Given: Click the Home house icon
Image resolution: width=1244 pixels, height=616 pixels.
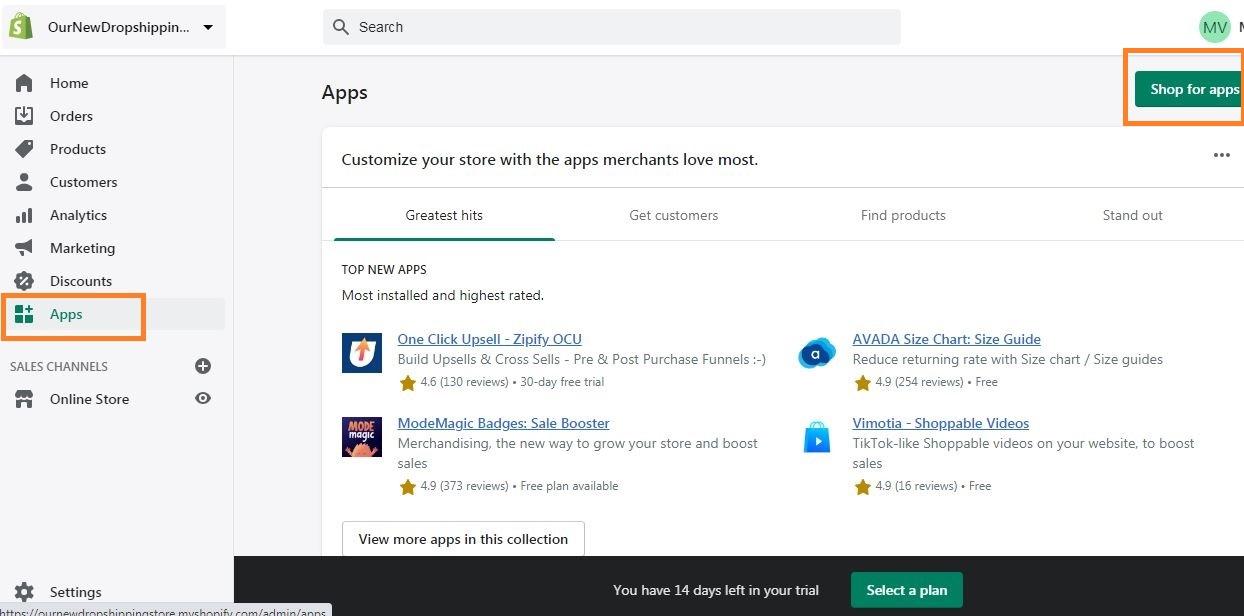Looking at the screenshot, I should 24,83.
